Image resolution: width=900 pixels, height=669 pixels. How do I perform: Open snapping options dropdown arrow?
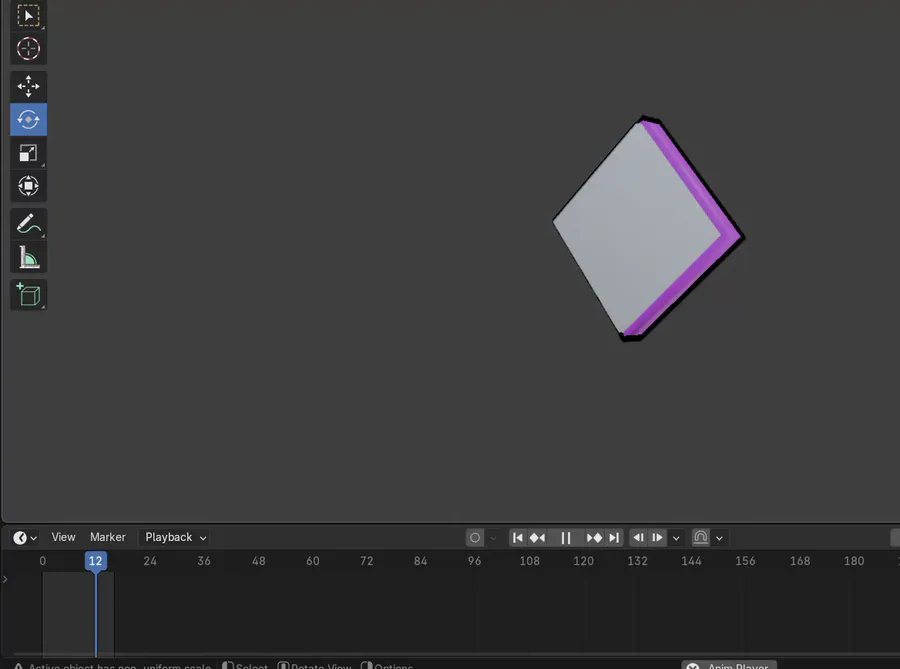click(x=719, y=538)
